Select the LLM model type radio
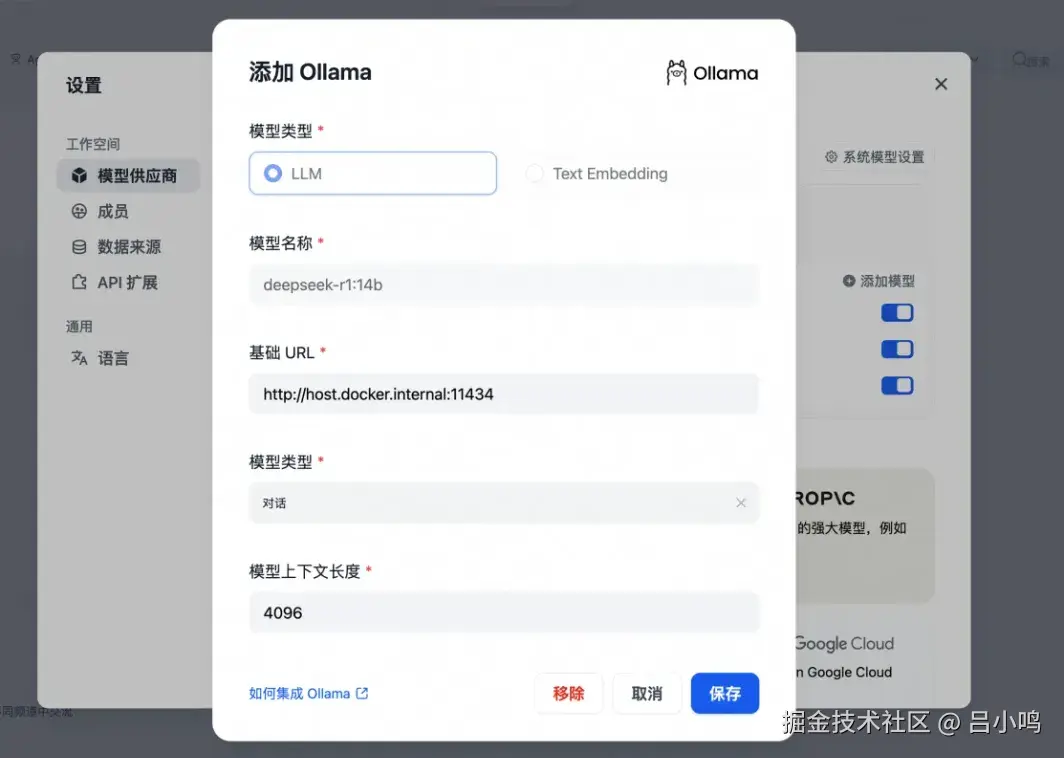This screenshot has width=1064, height=758. point(373,173)
